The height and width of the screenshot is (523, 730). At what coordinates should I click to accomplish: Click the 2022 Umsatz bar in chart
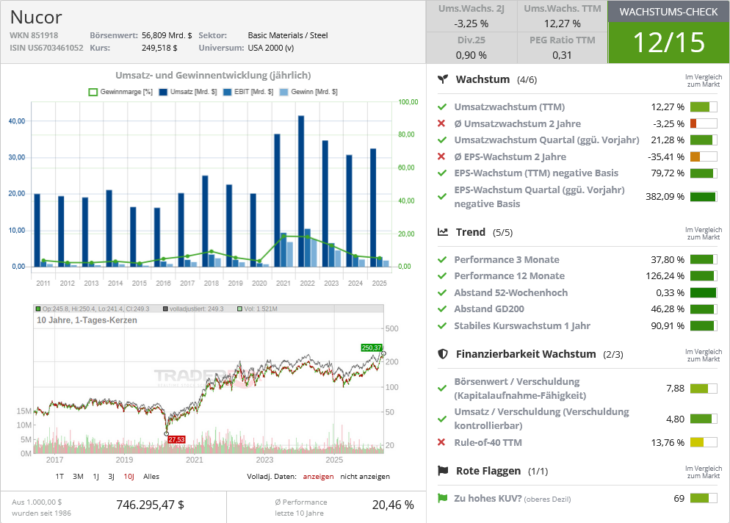(301, 191)
